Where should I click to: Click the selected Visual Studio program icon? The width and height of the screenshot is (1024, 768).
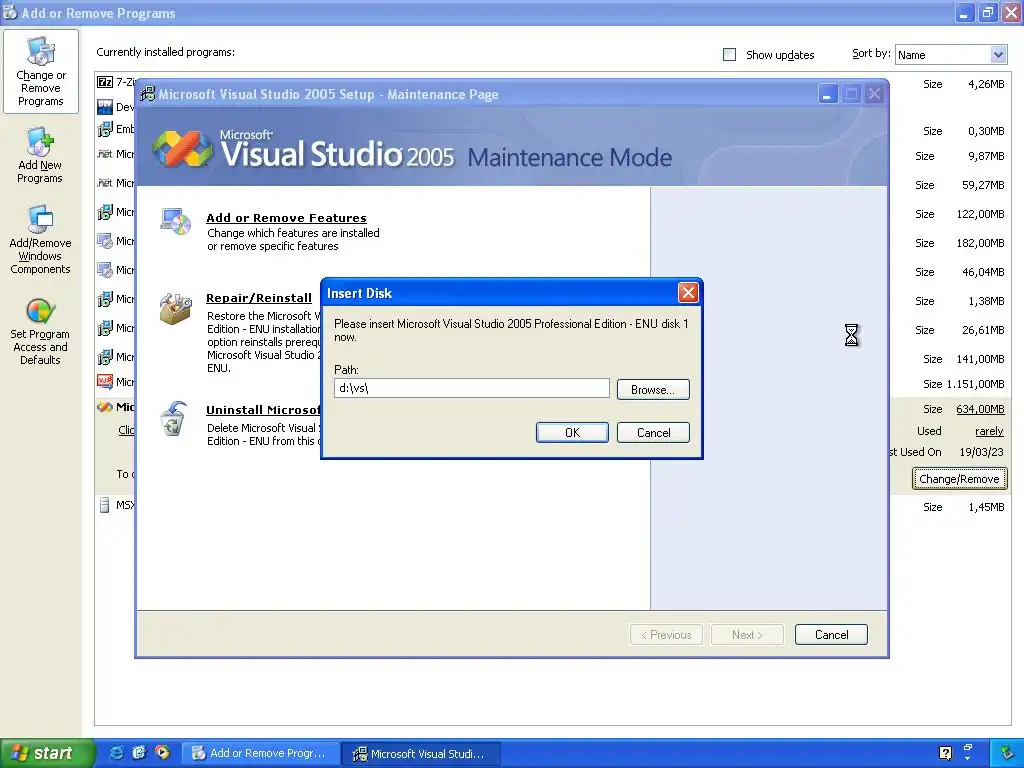click(104, 407)
